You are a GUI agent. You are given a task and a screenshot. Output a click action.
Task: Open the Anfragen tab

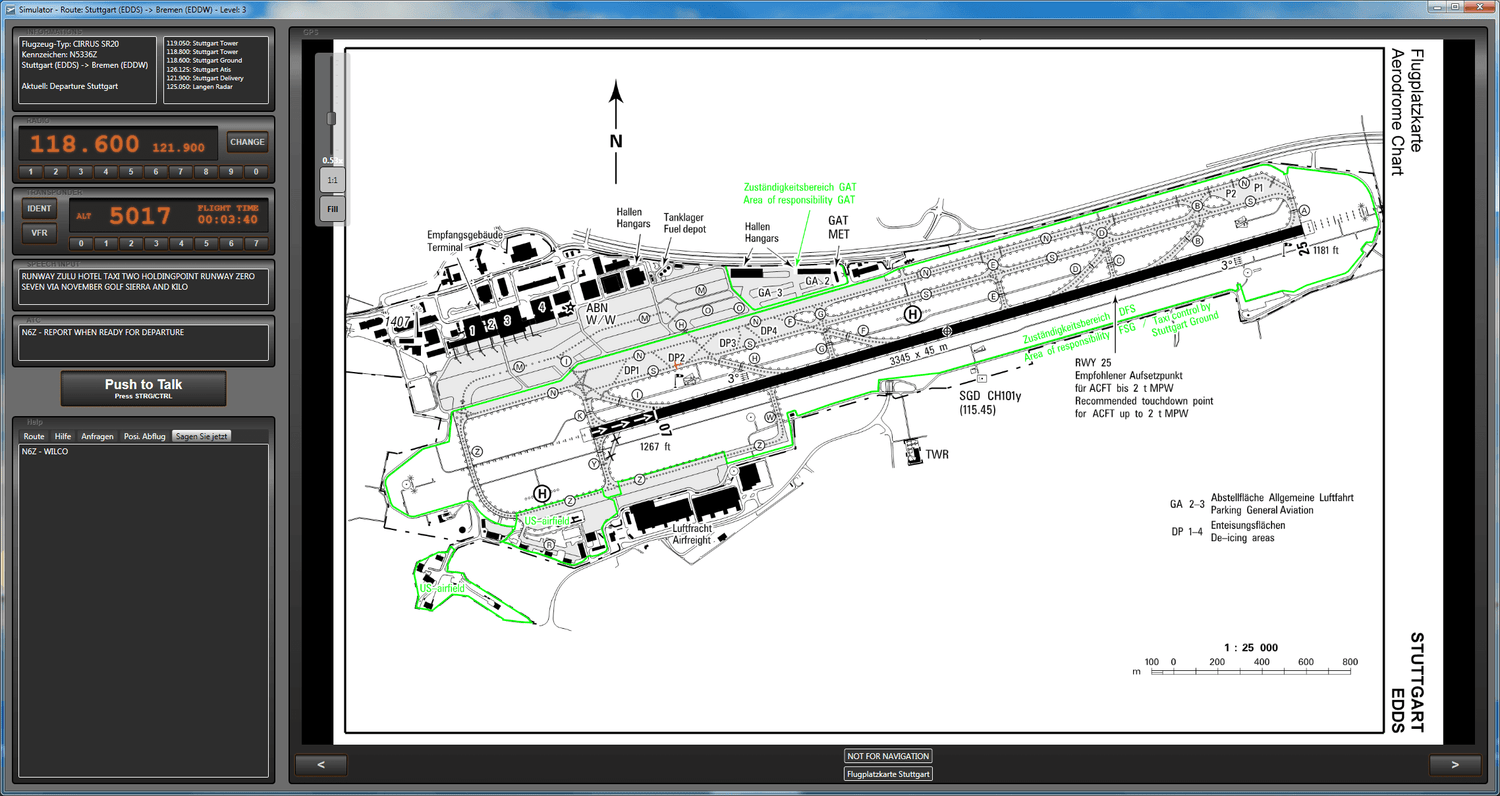coord(97,437)
